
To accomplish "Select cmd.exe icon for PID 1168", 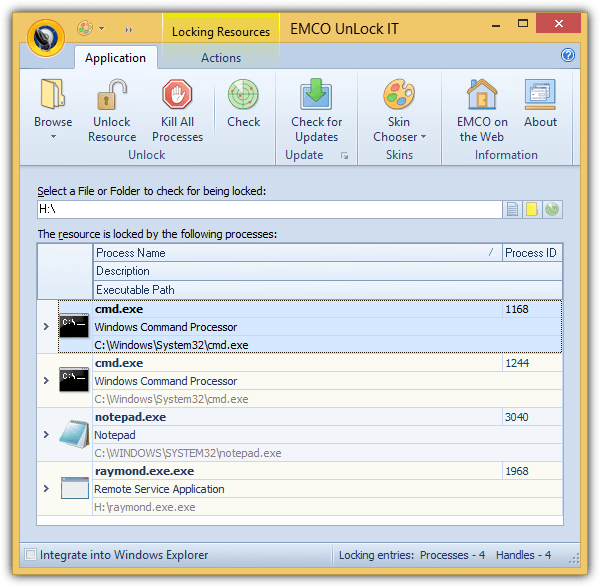I will (74, 326).
